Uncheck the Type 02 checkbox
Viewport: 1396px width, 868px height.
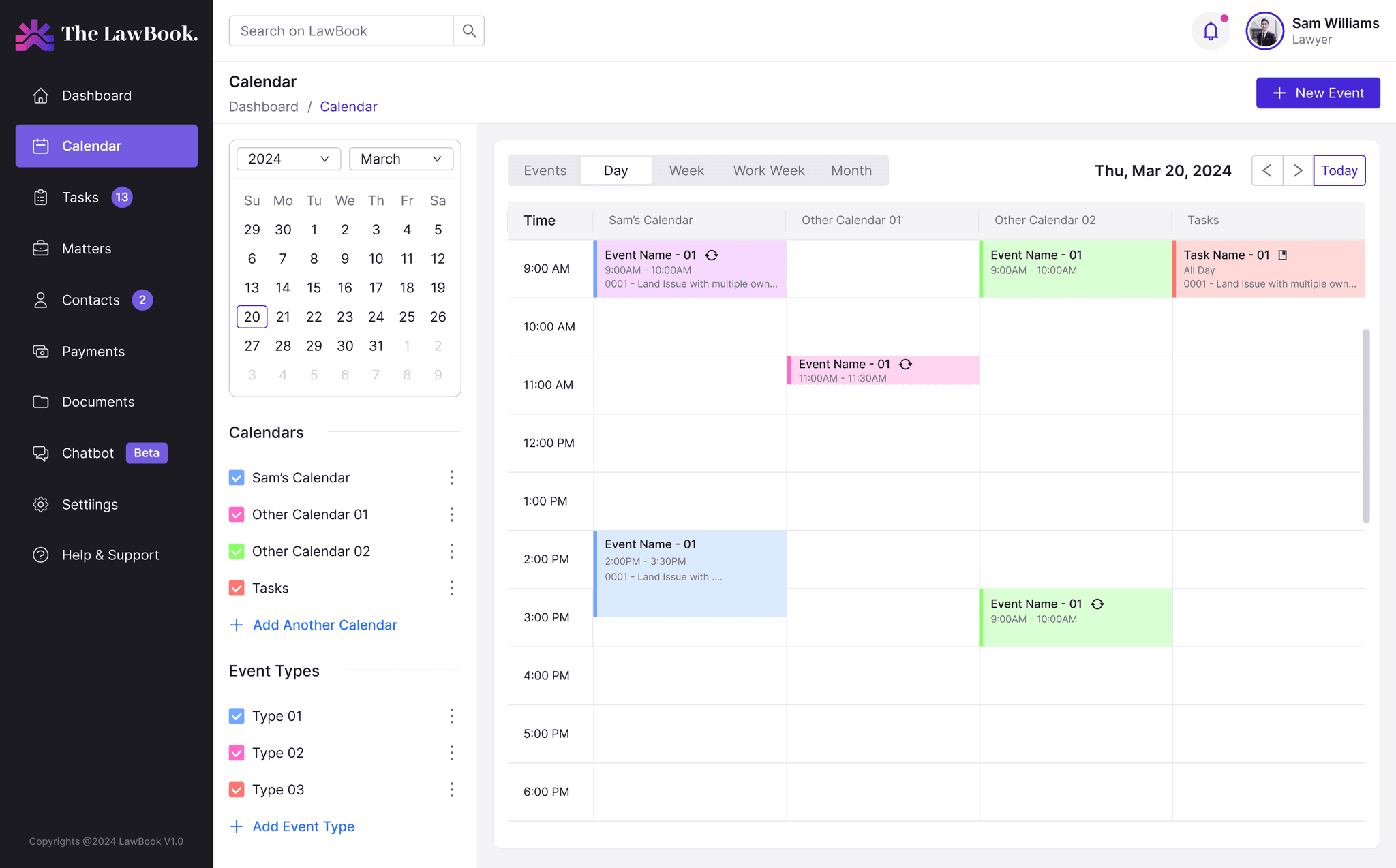tap(237, 753)
